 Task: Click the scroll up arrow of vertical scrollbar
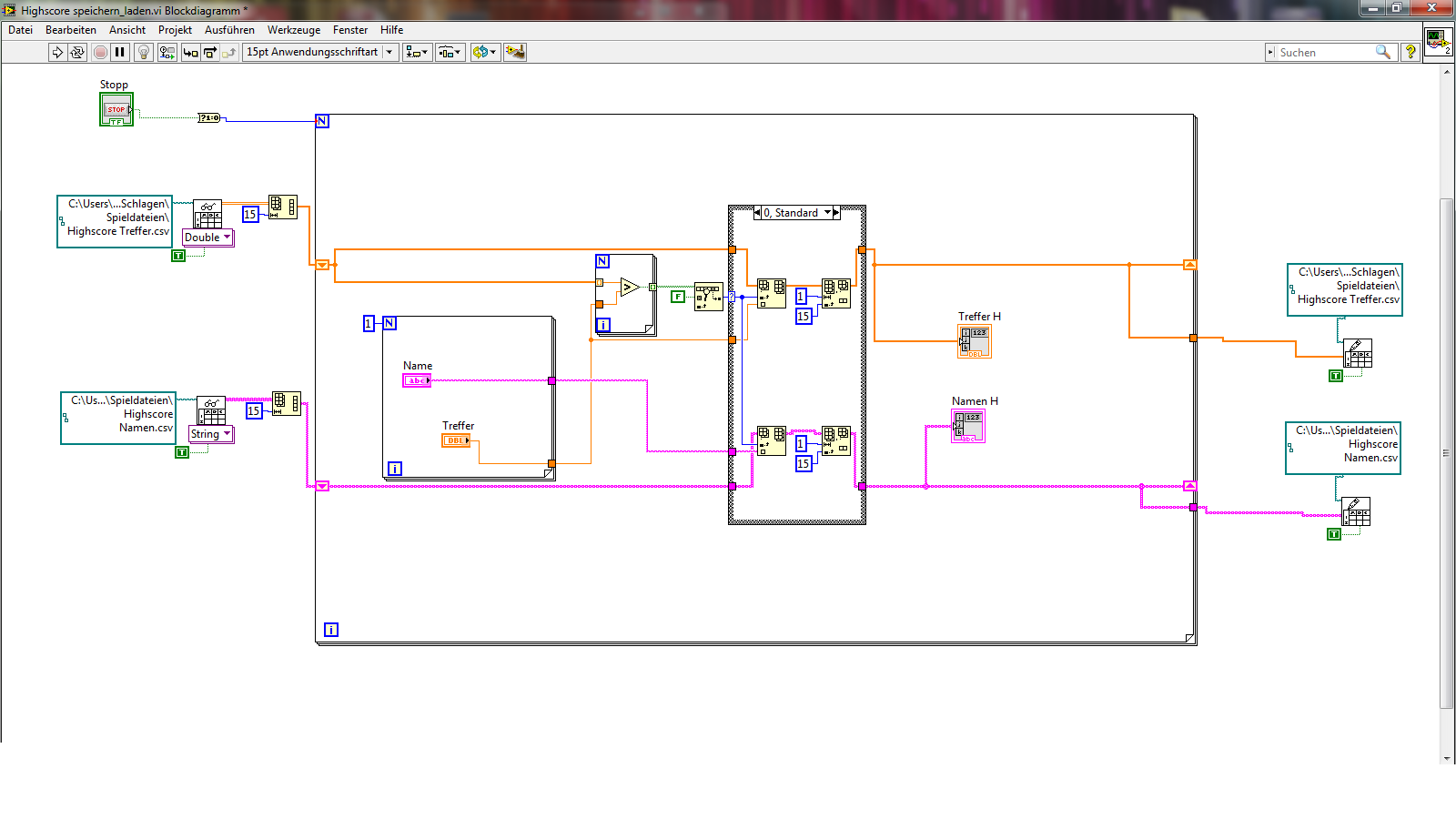pos(1447,71)
